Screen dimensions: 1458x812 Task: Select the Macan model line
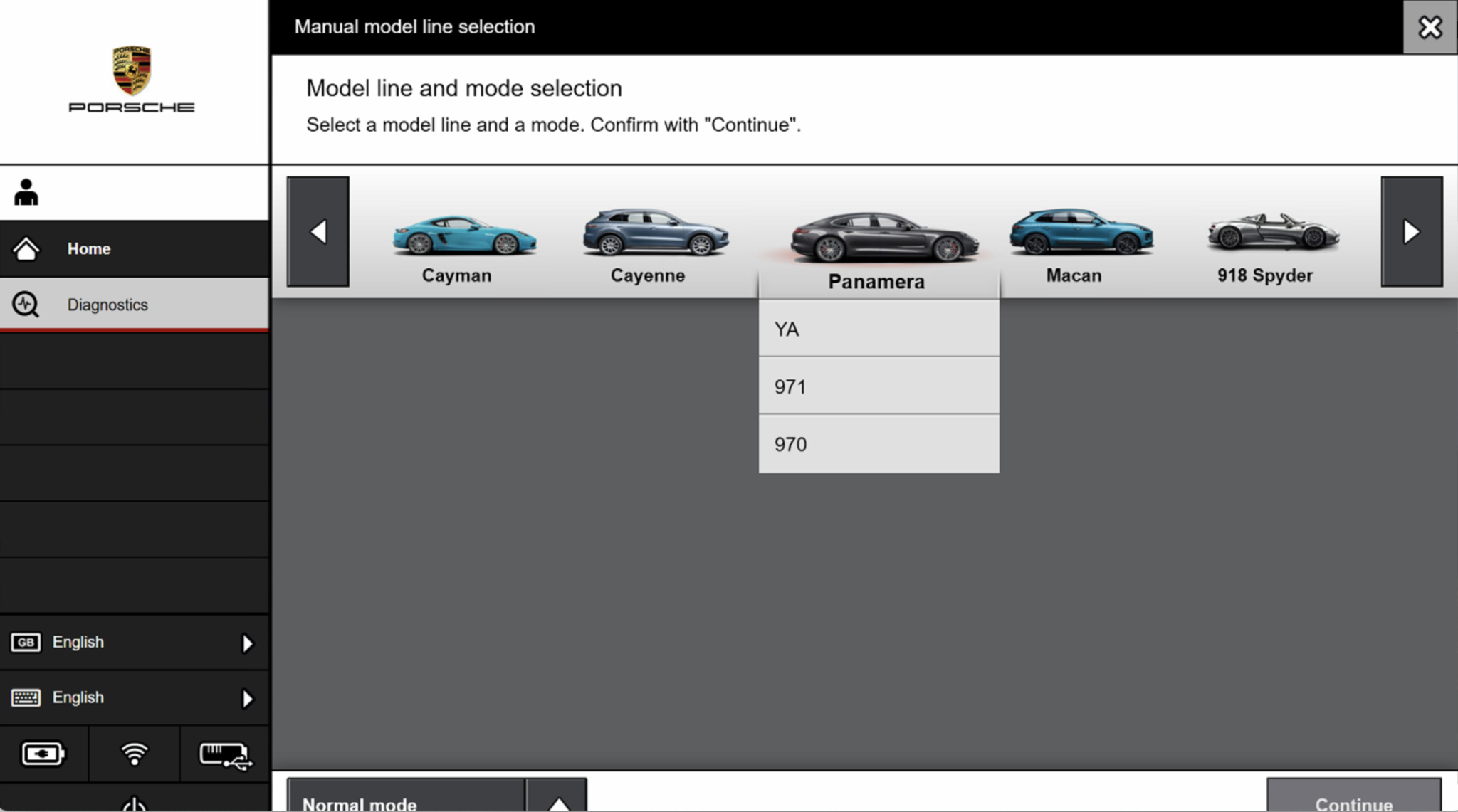[x=1073, y=238]
